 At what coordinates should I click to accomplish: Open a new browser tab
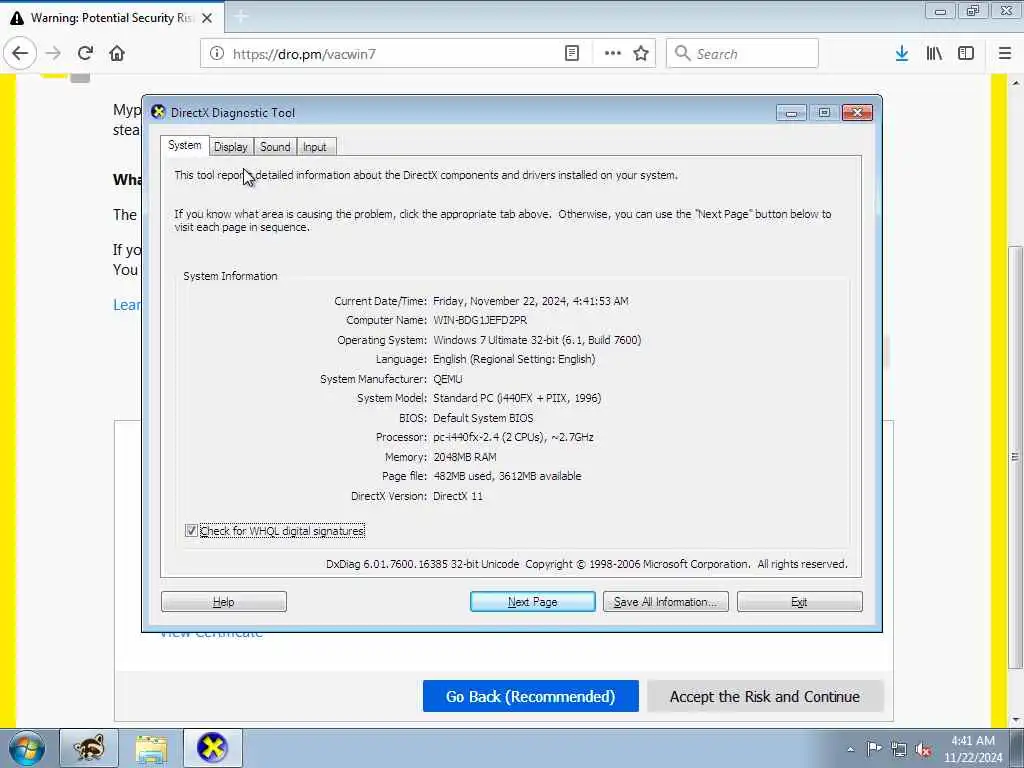click(240, 17)
